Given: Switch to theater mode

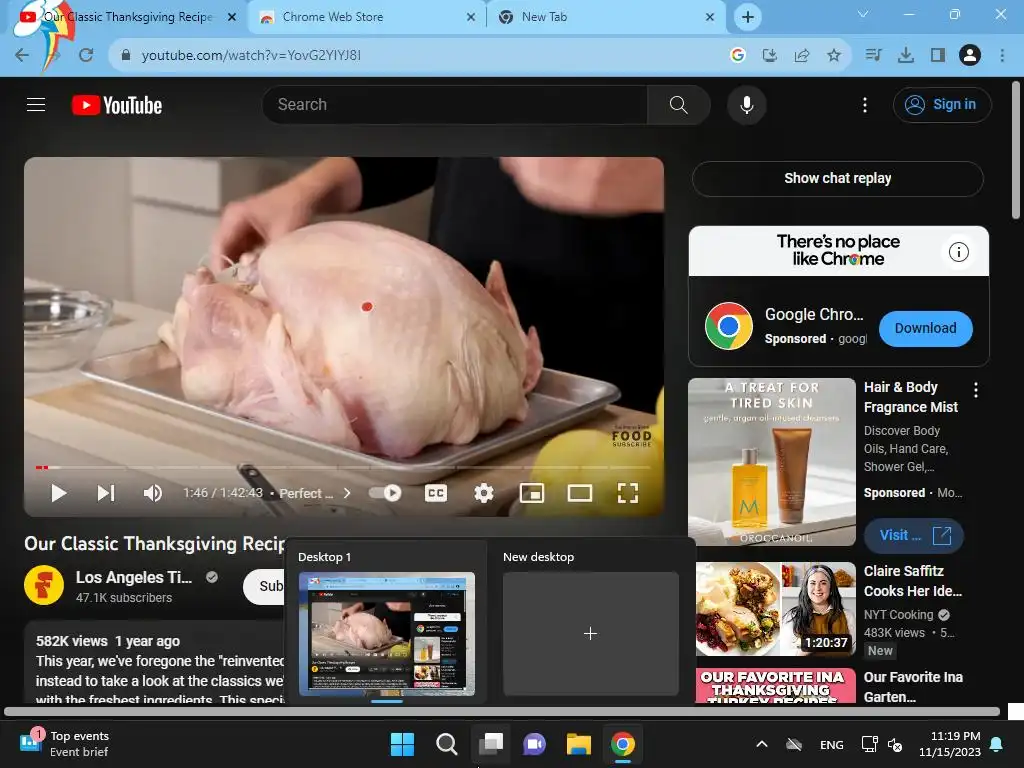Looking at the screenshot, I should tap(580, 493).
